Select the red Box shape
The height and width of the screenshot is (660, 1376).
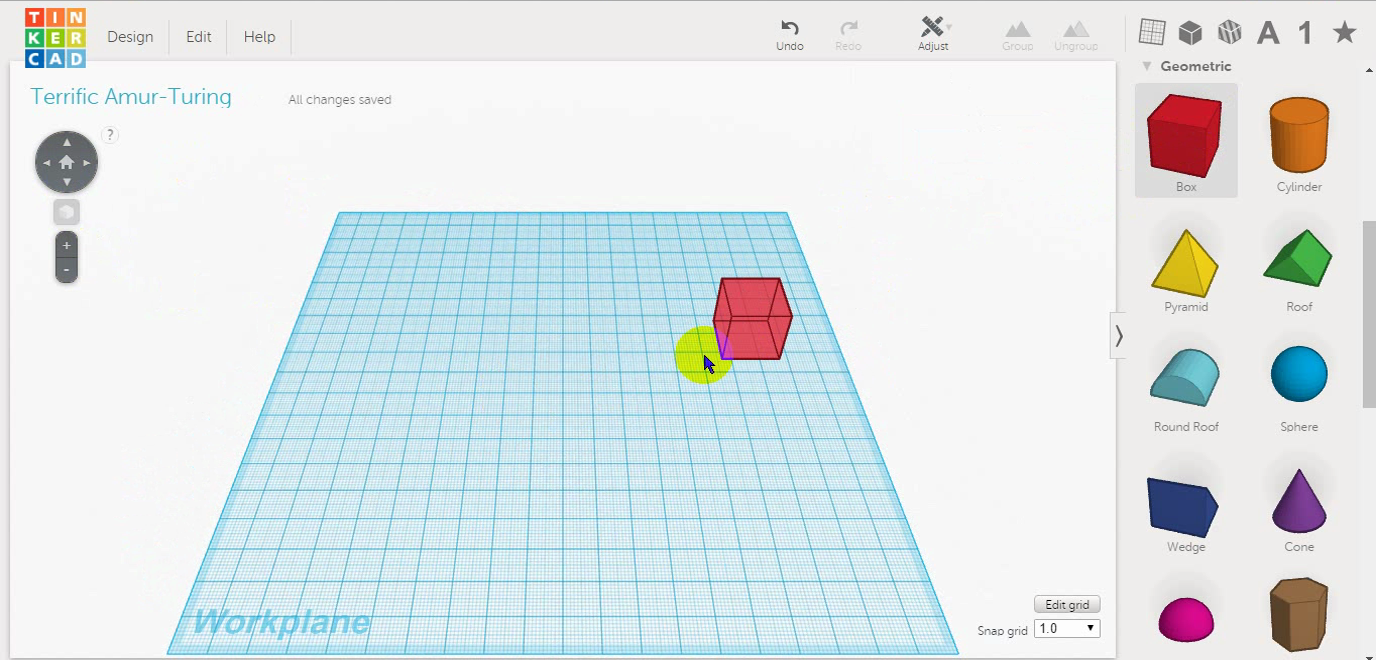pos(1185,135)
